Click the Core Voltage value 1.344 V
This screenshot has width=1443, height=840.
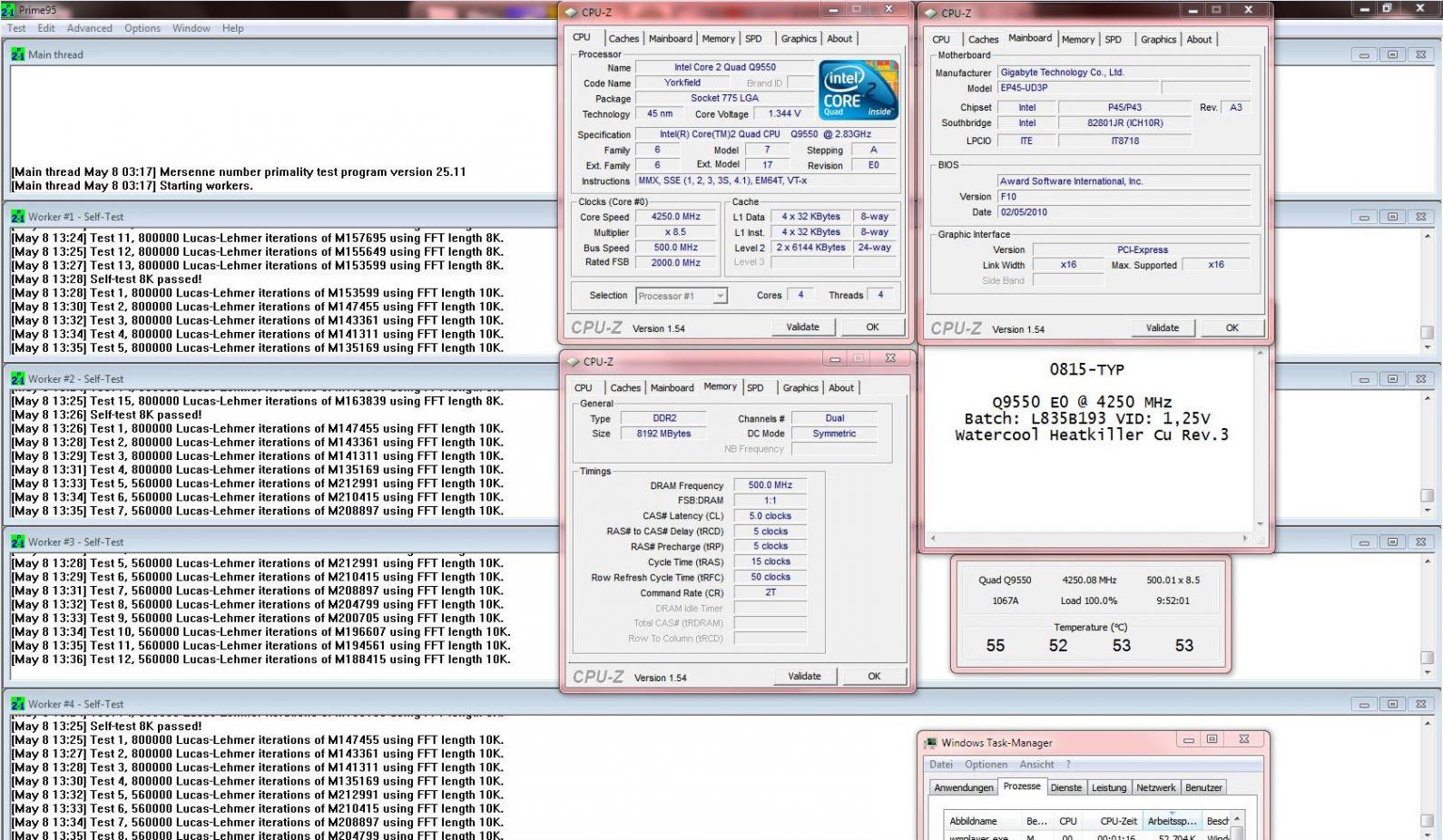(784, 113)
